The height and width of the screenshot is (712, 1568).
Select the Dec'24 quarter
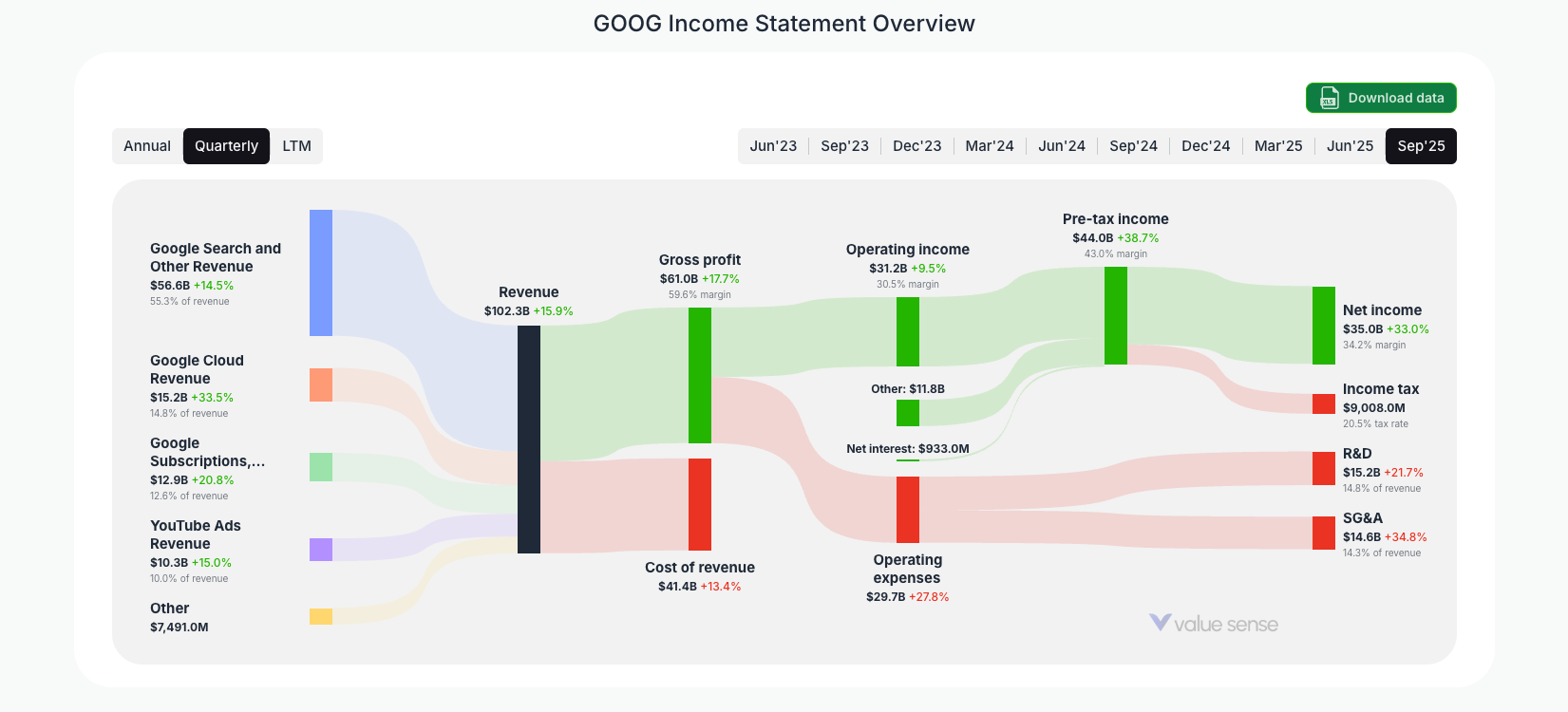[x=1205, y=145]
